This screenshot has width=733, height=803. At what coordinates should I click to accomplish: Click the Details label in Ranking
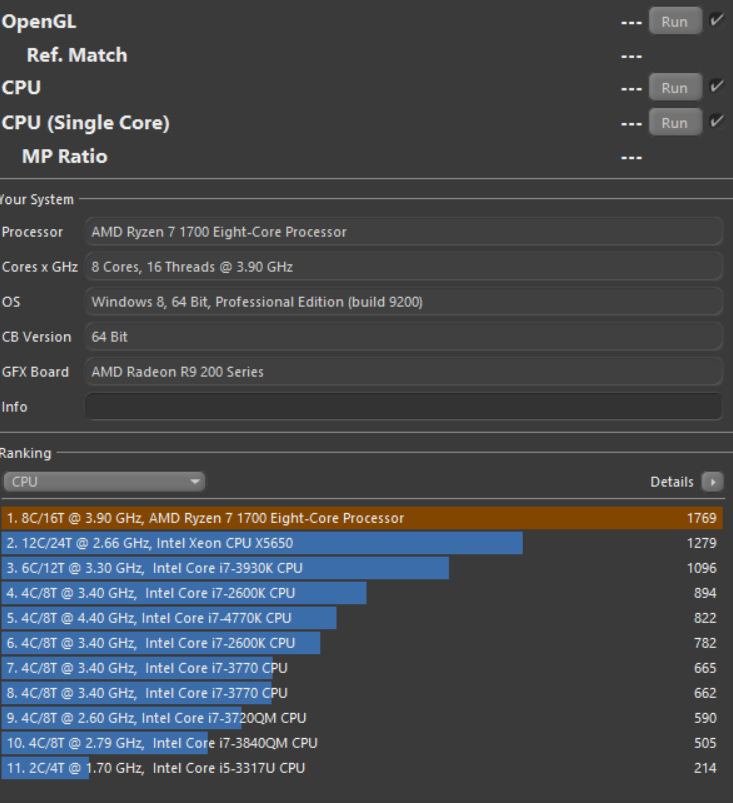pos(672,482)
